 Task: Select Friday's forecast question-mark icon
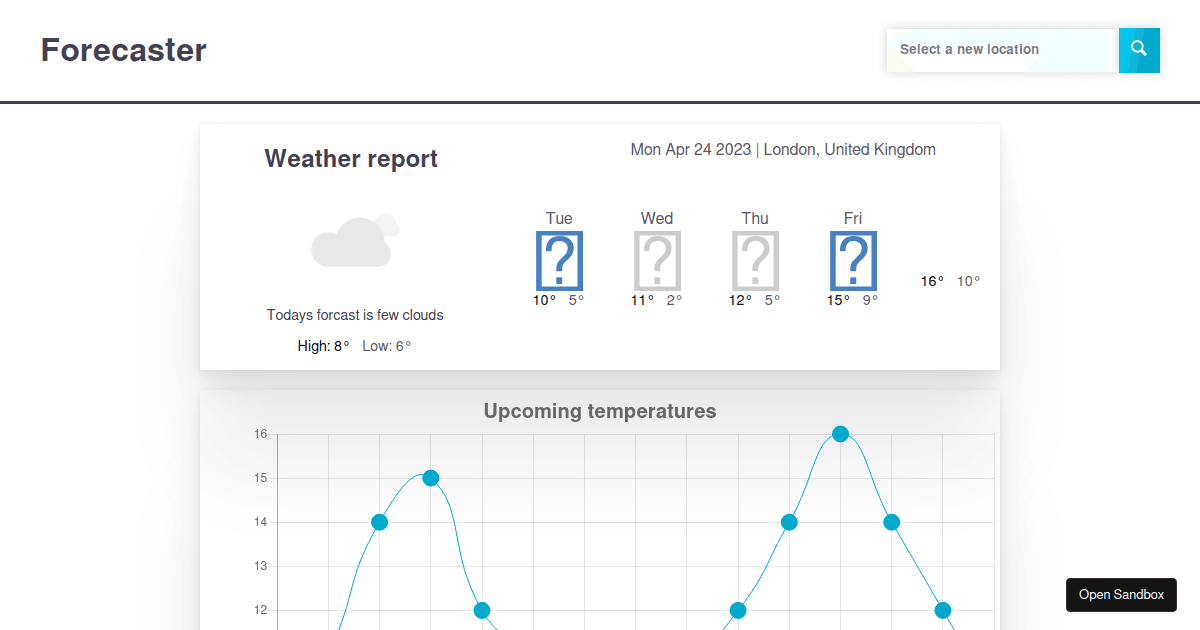tap(853, 260)
